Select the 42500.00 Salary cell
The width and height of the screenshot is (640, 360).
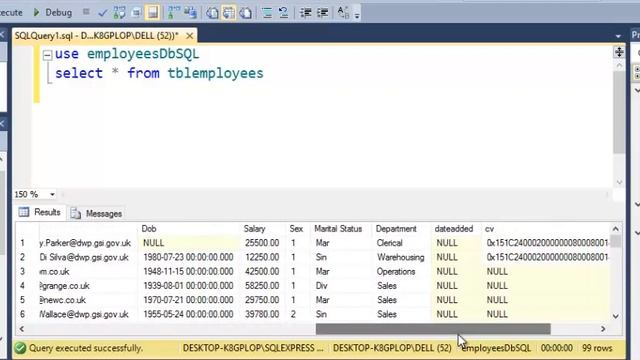(x=262, y=272)
